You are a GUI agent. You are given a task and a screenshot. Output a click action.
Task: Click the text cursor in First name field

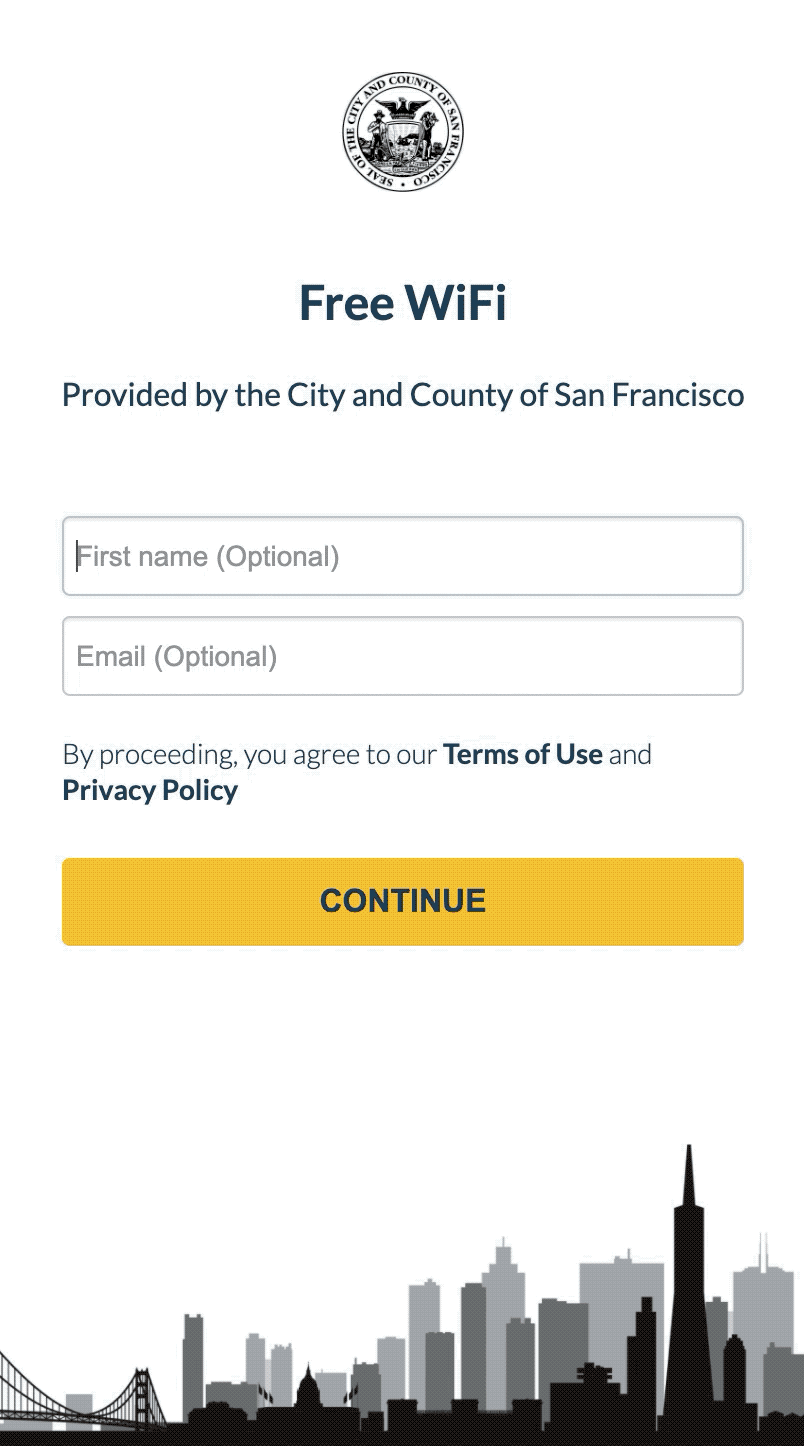77,556
